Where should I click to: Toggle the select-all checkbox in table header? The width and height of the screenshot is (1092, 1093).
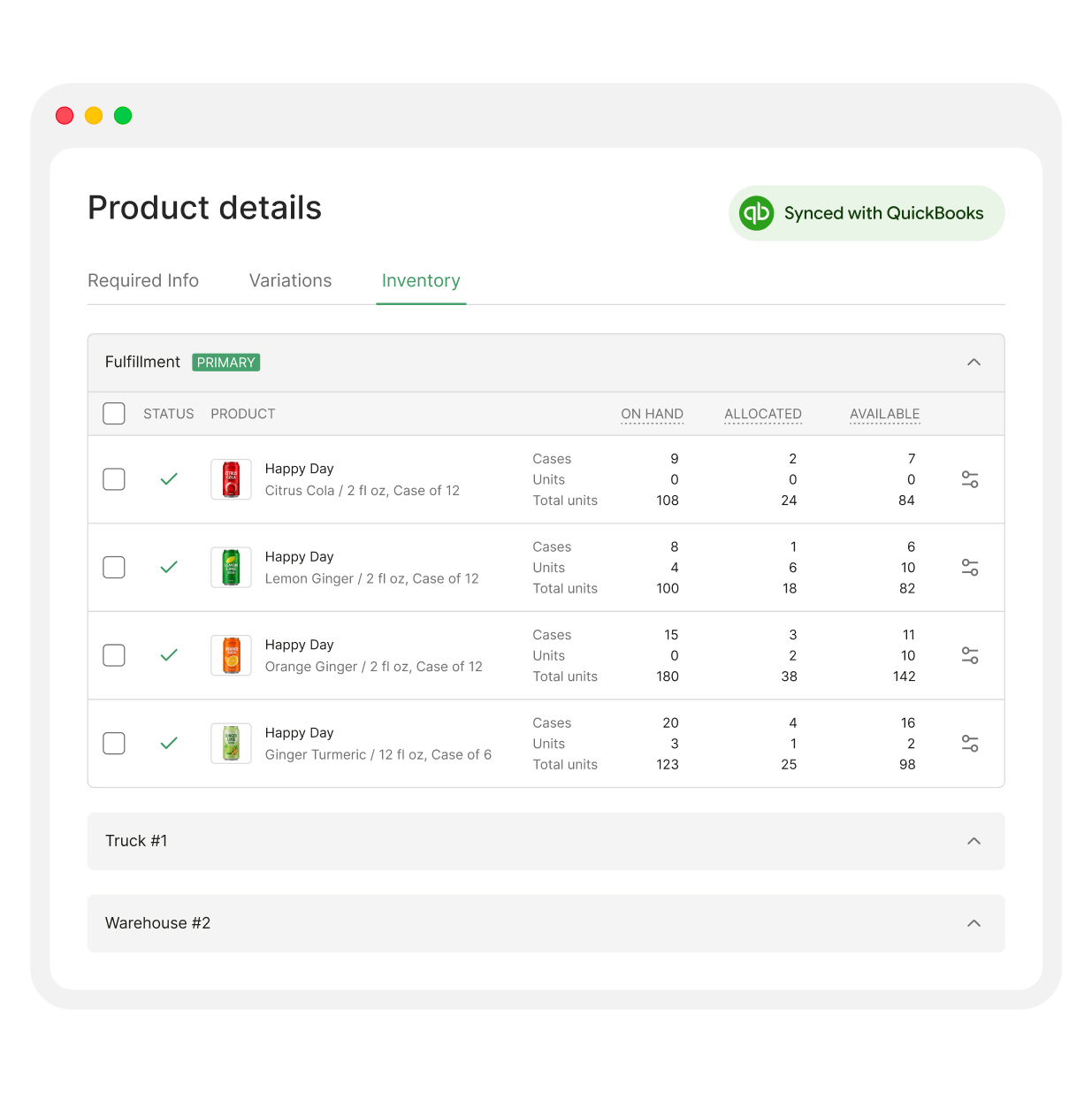114,414
